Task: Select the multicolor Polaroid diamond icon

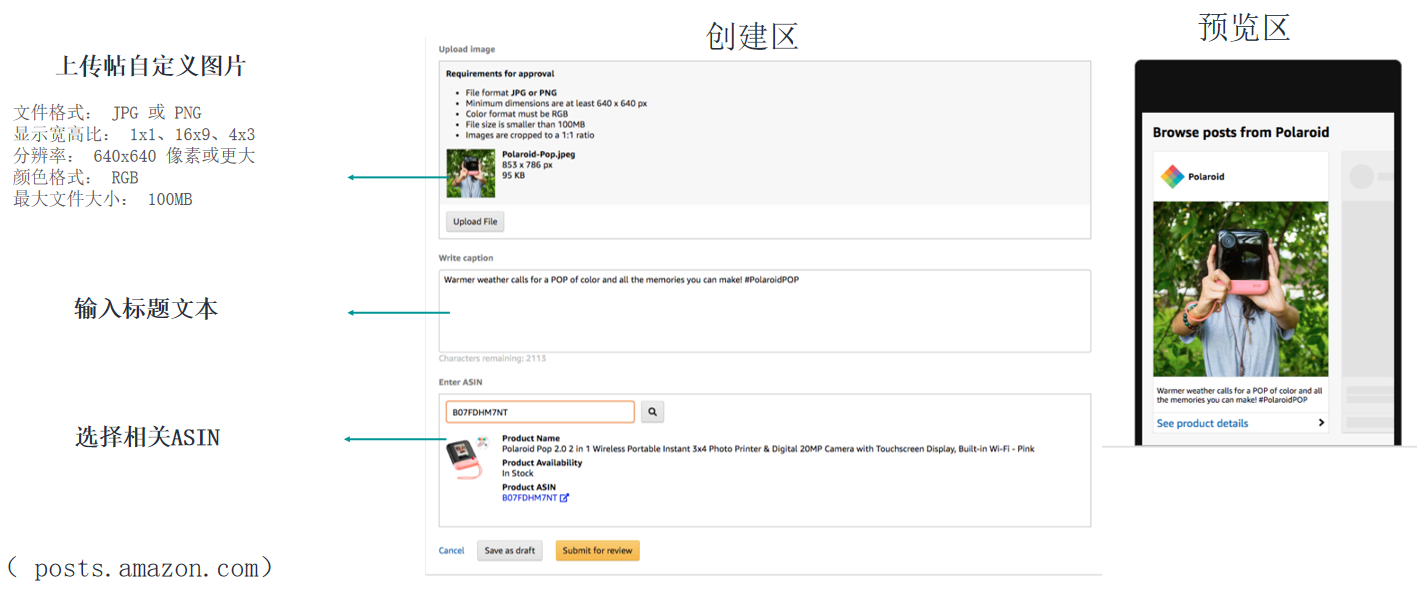Action: tap(1174, 174)
